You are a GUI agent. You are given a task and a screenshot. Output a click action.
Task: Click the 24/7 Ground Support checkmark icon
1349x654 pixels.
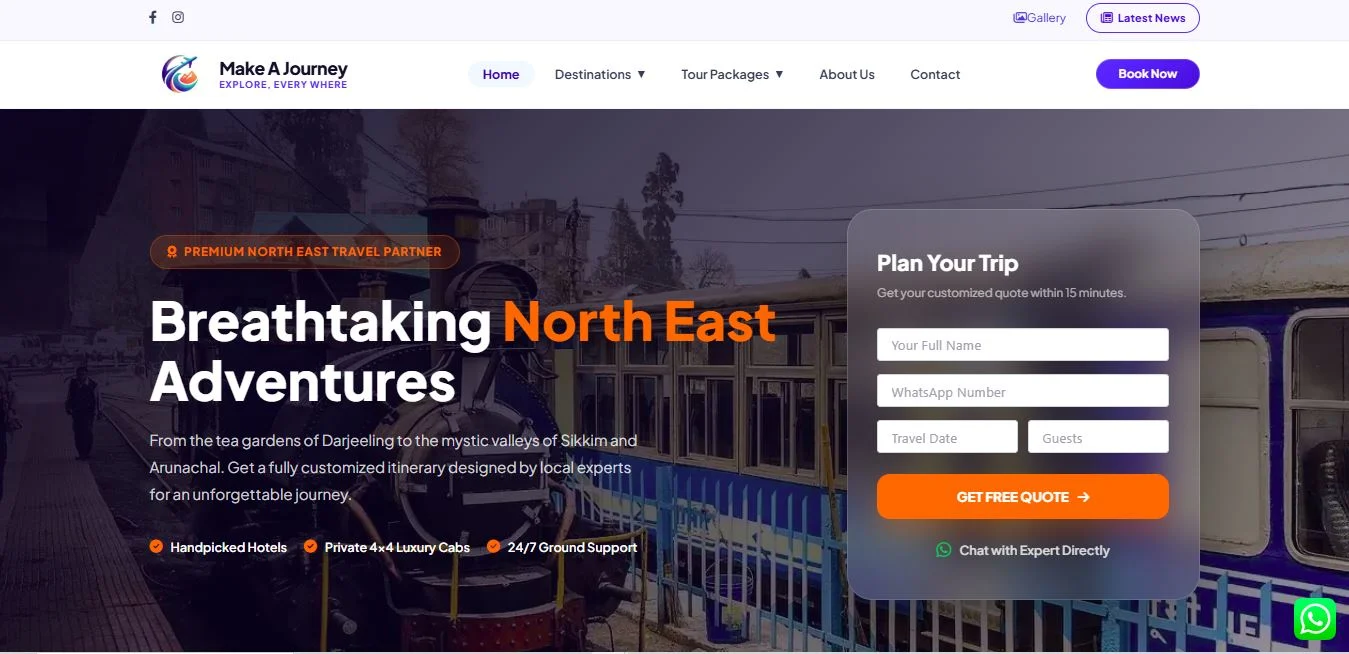coord(493,546)
